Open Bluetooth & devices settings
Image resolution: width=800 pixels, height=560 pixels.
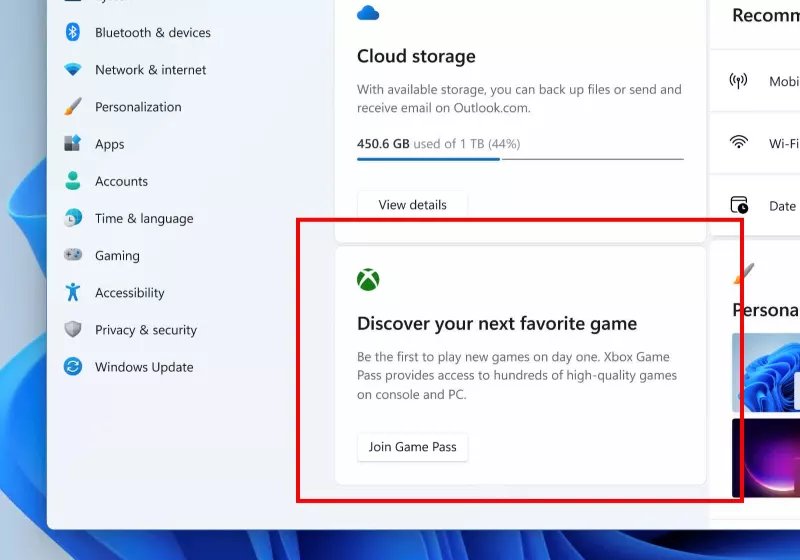153,32
